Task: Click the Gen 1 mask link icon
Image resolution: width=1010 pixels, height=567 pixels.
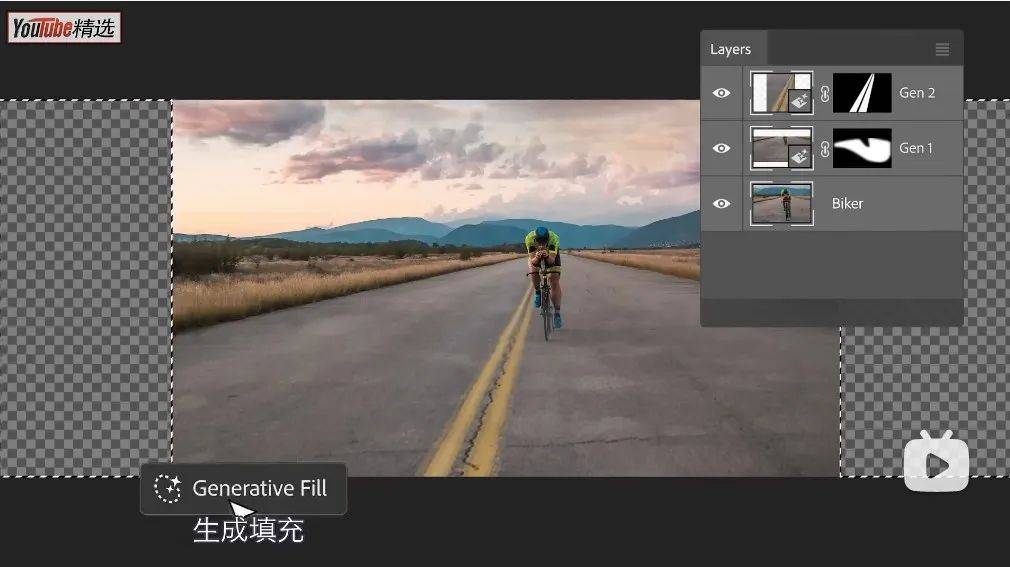Action: [x=824, y=149]
